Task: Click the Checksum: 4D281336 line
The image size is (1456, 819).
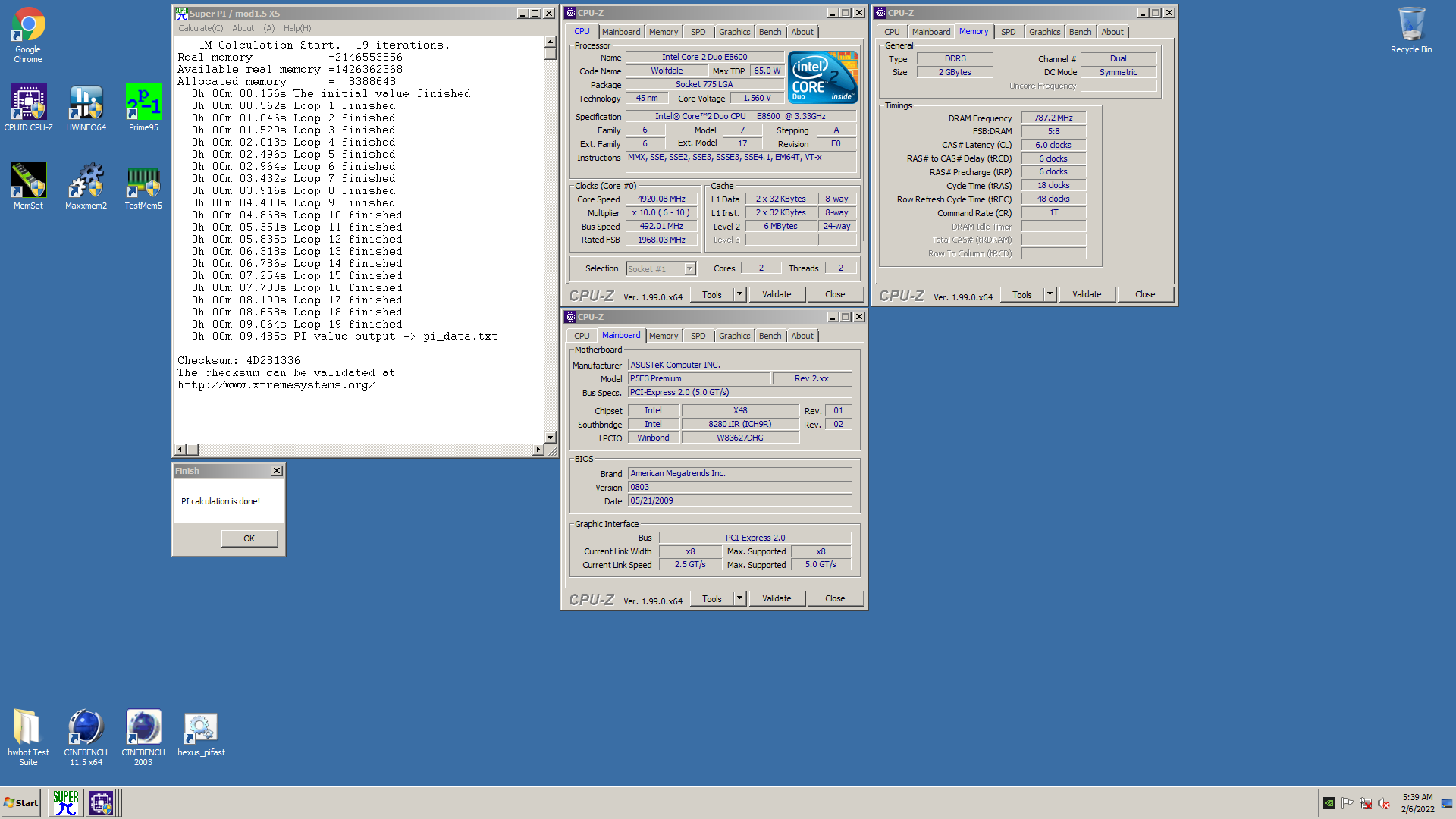Action: (x=239, y=360)
